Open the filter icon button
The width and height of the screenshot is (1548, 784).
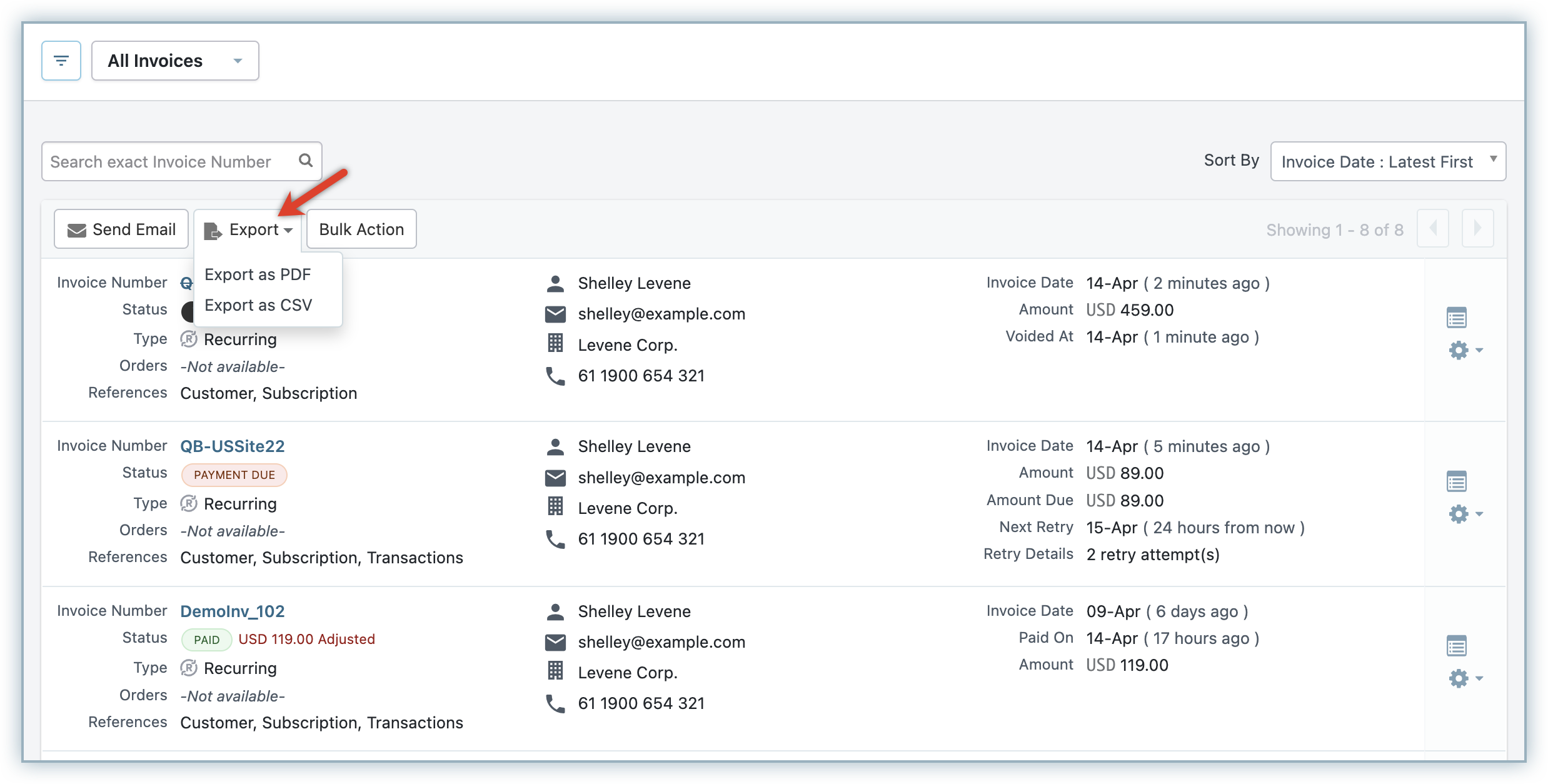click(61, 61)
